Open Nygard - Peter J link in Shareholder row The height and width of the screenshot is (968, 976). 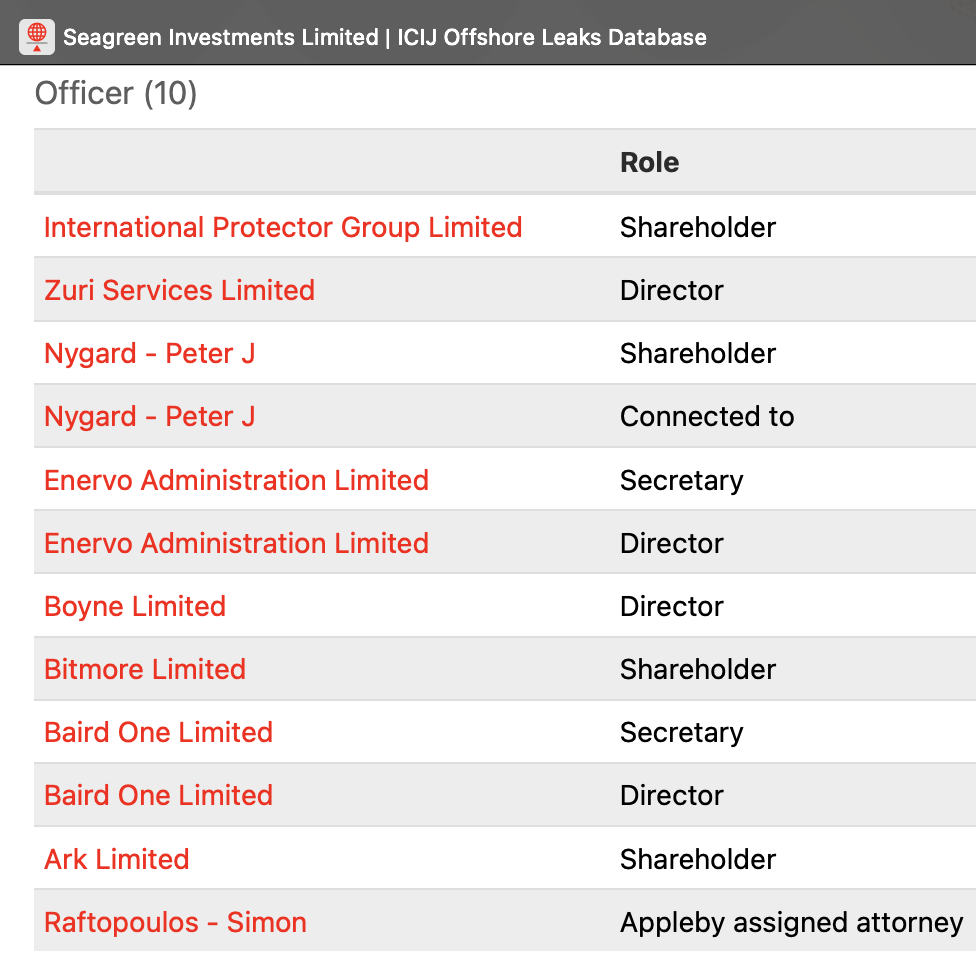click(x=149, y=353)
